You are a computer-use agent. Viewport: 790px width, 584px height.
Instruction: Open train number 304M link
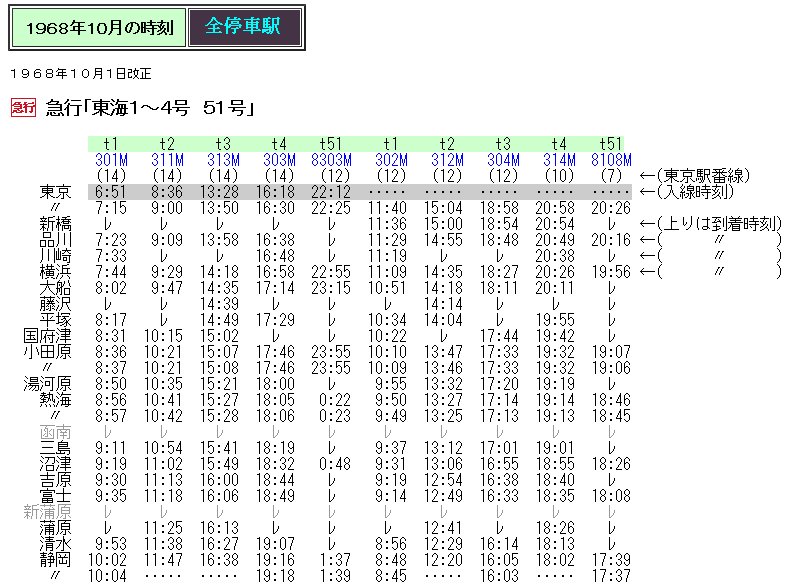(x=503, y=160)
